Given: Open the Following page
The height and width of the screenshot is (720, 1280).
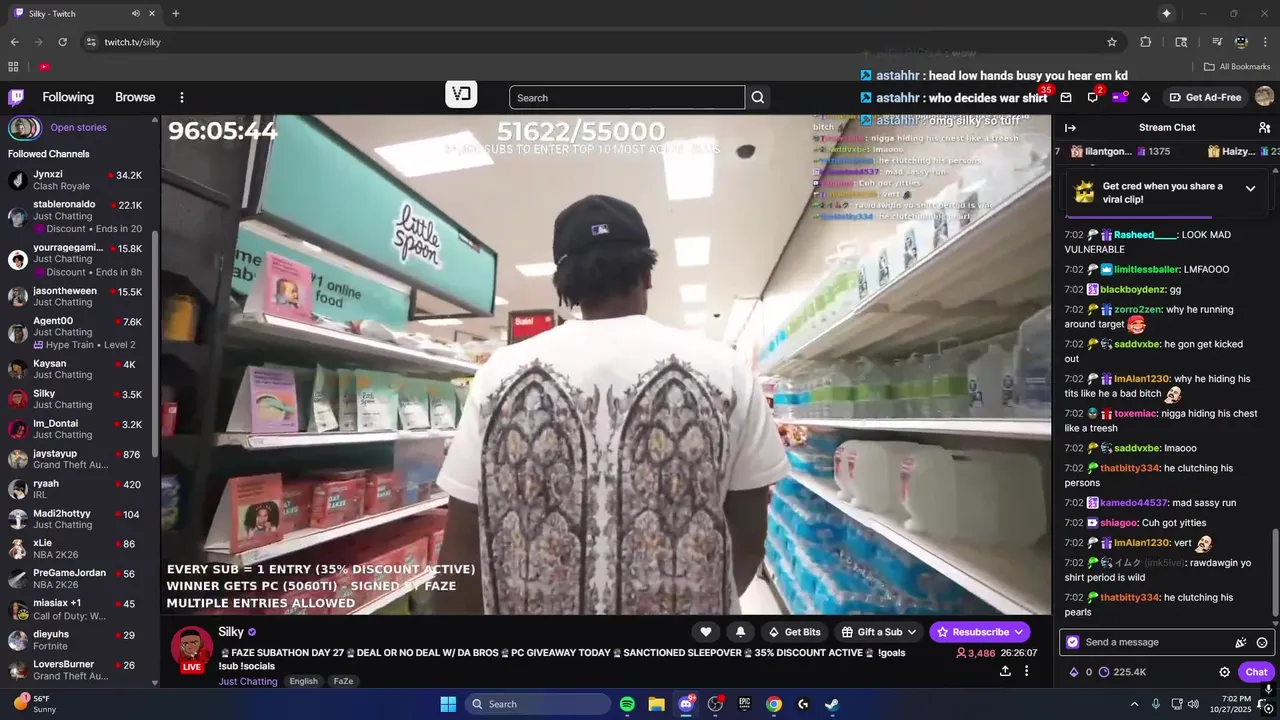Looking at the screenshot, I should [x=68, y=97].
